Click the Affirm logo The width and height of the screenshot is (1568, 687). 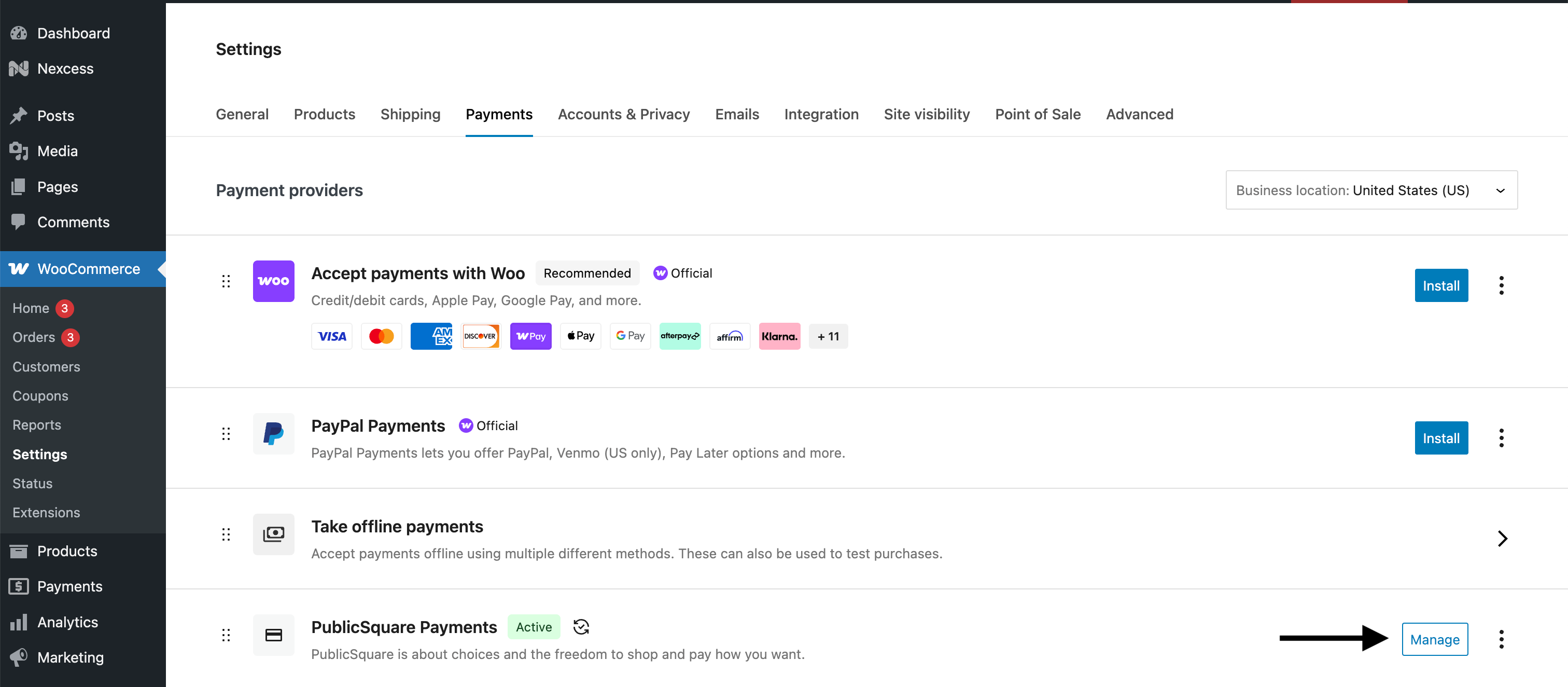point(730,336)
